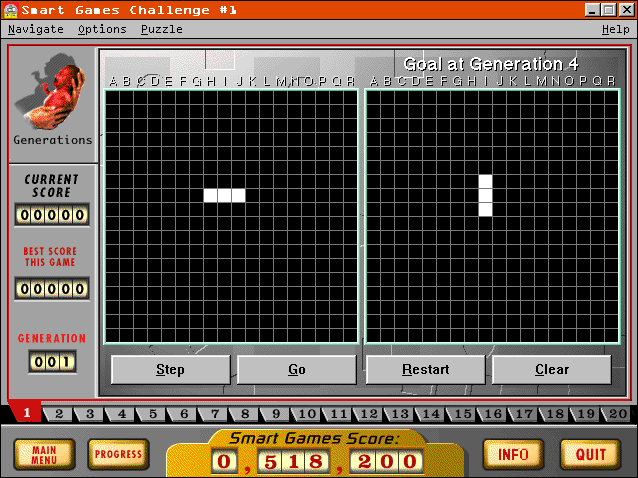Image resolution: width=638 pixels, height=478 pixels.
Task: Click the Step button
Action: [x=170, y=369]
